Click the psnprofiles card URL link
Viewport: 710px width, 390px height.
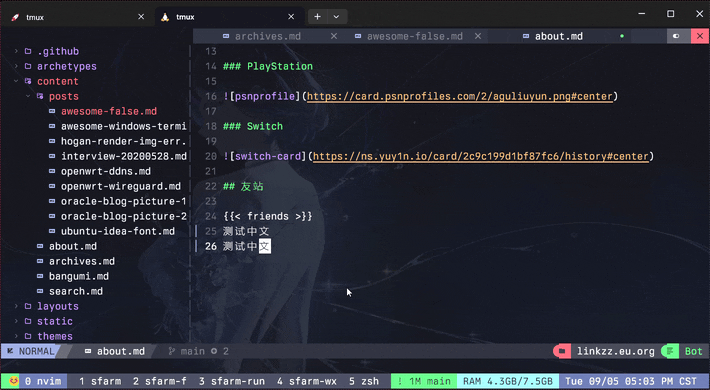[x=460, y=96]
